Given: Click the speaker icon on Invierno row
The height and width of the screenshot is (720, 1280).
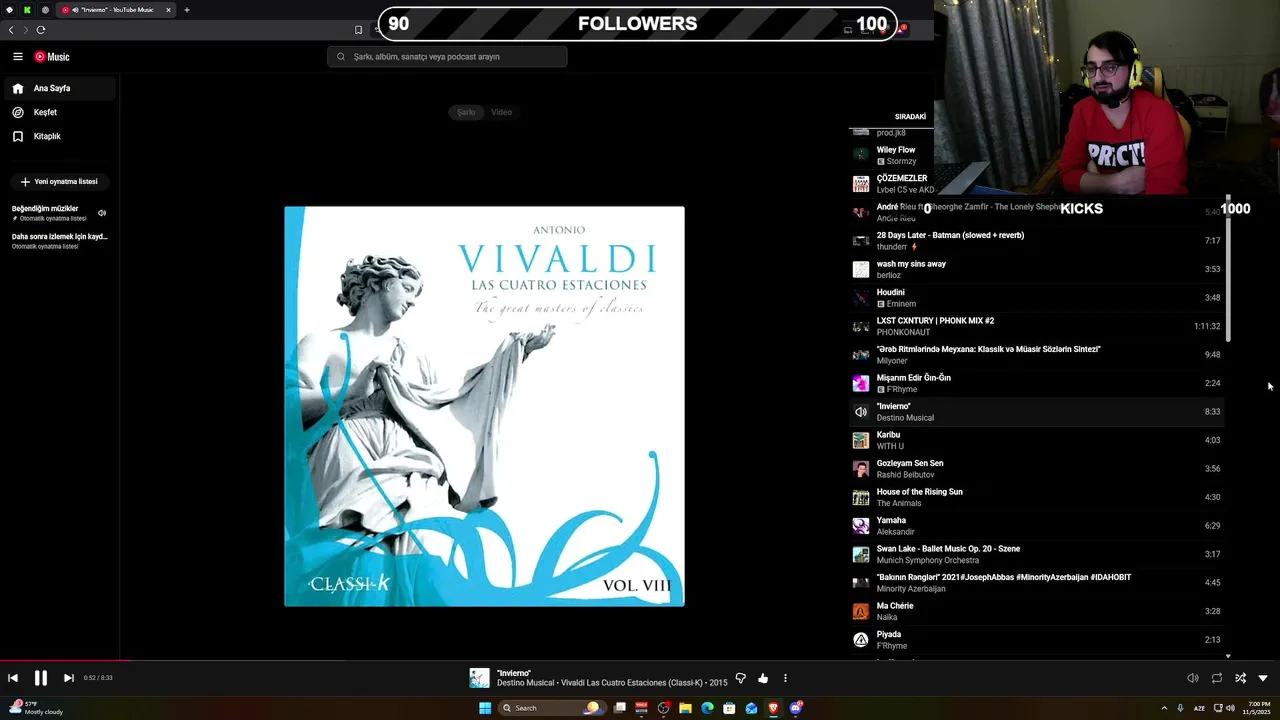Looking at the screenshot, I should tap(860, 412).
